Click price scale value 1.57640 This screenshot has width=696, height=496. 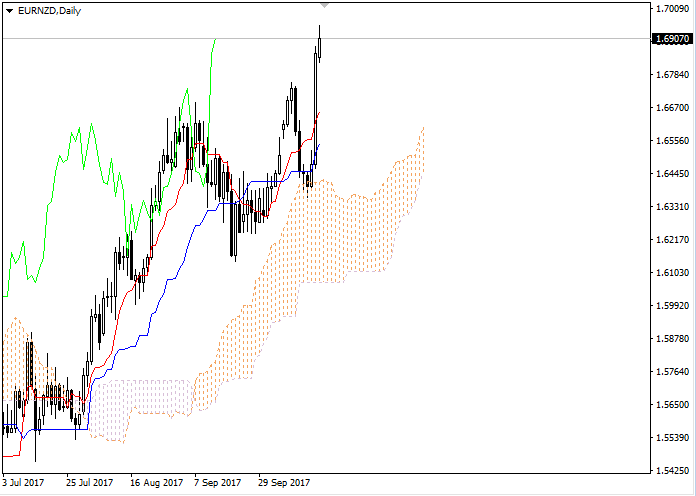click(672, 372)
